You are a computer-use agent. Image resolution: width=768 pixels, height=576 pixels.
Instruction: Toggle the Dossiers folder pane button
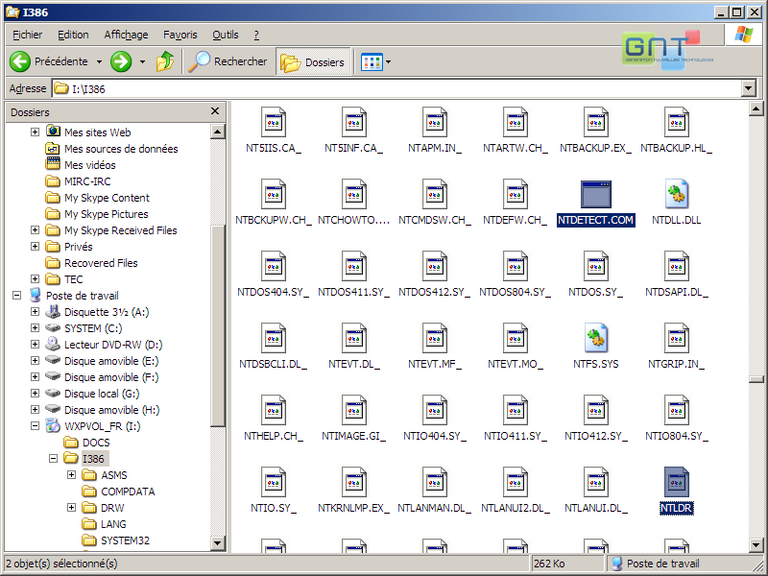312,62
